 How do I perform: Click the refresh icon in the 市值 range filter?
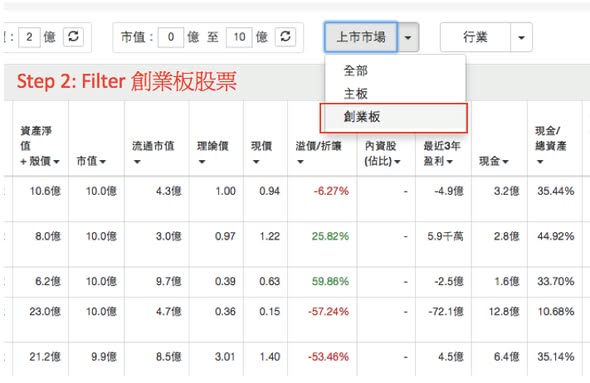(x=285, y=36)
